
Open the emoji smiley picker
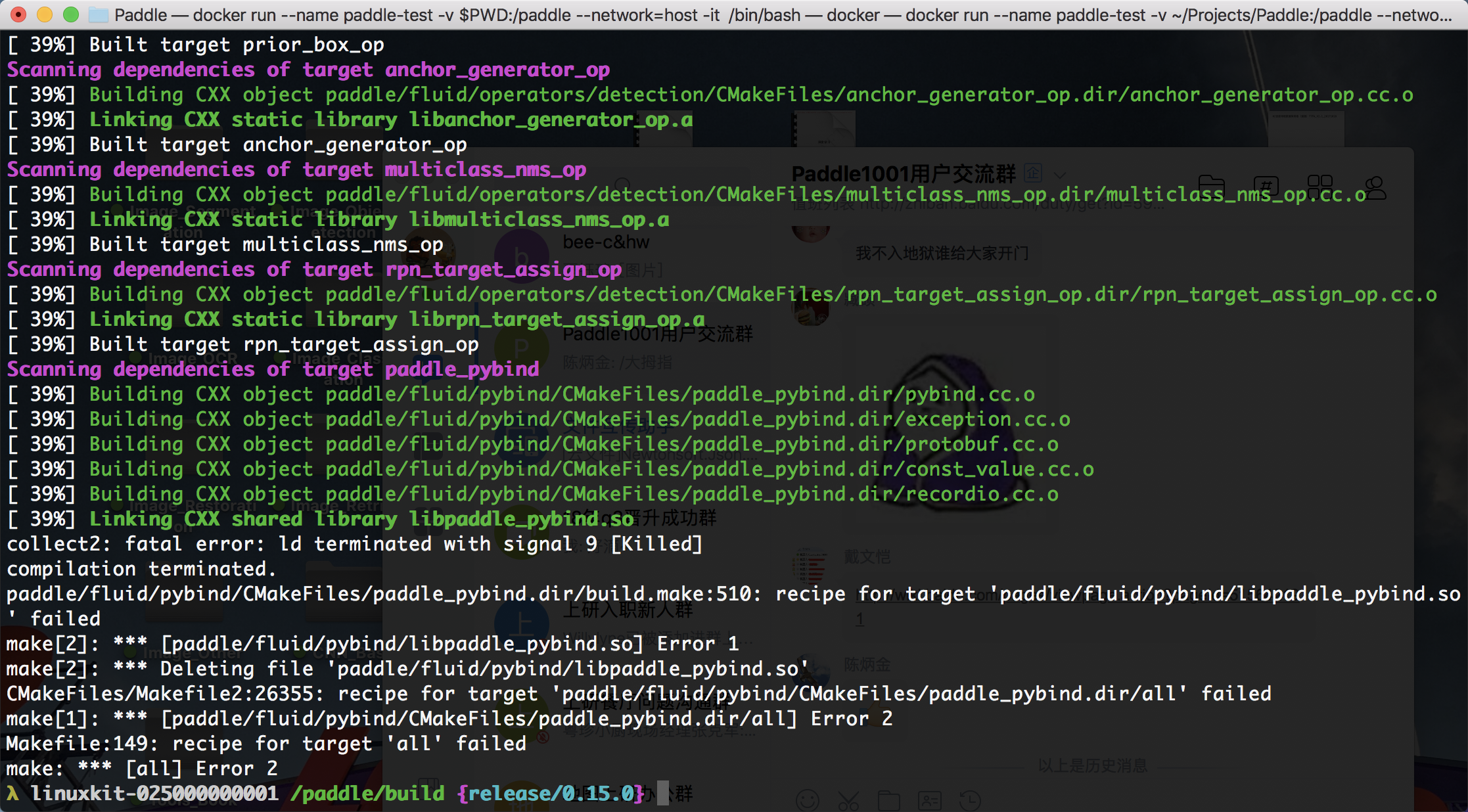(x=807, y=800)
